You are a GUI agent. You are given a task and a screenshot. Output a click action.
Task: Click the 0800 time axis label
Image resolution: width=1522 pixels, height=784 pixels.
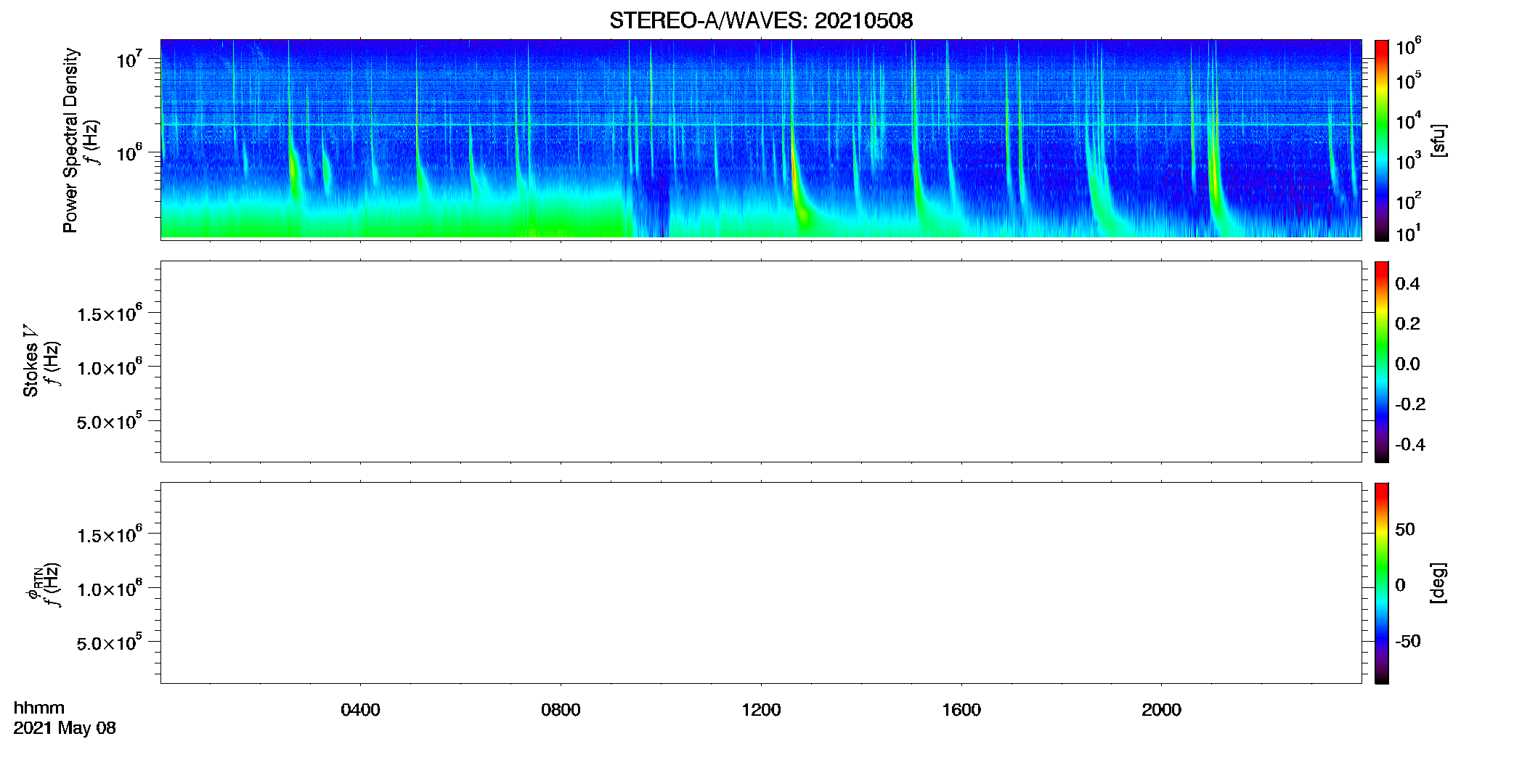click(561, 709)
